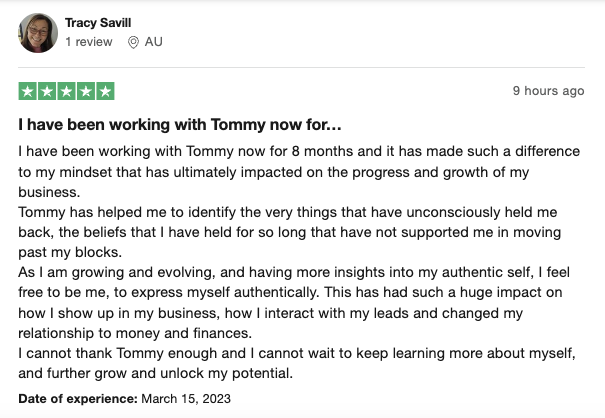
Task: View the '1 review' count link
Action: tap(89, 42)
